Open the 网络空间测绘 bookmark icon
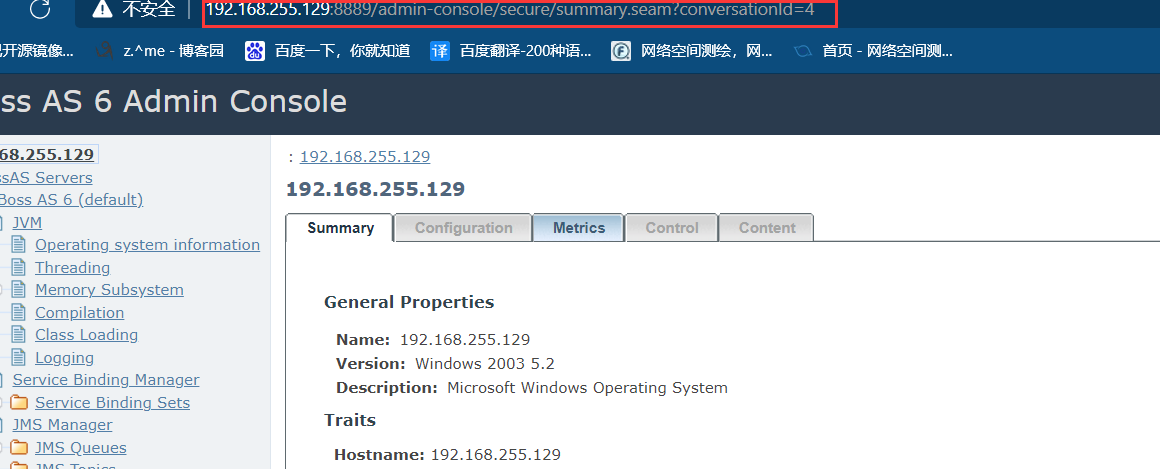1160x469 pixels. [621, 51]
